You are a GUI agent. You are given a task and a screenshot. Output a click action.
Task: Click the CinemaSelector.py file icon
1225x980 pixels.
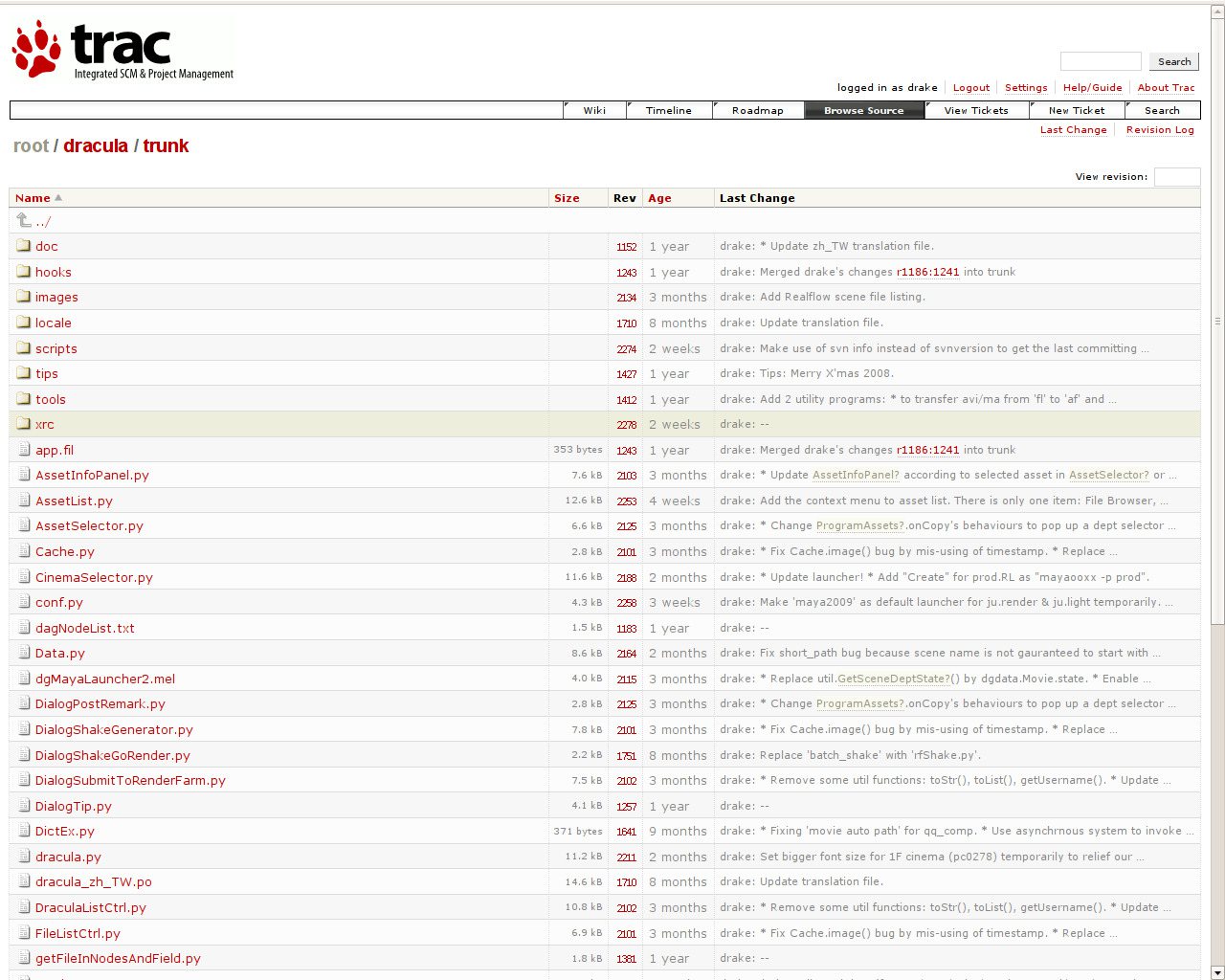[x=25, y=577]
